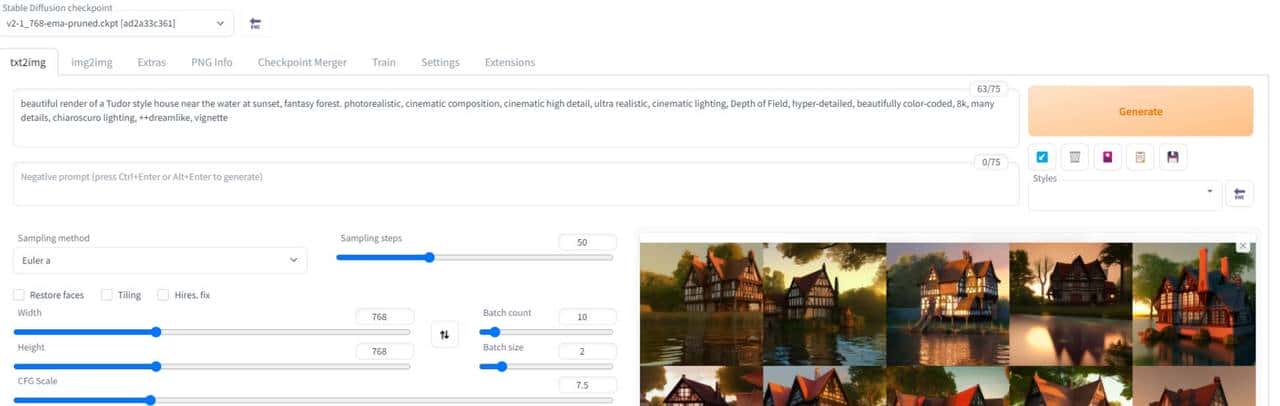Click the trash can clear prompt icon

click(1074, 157)
